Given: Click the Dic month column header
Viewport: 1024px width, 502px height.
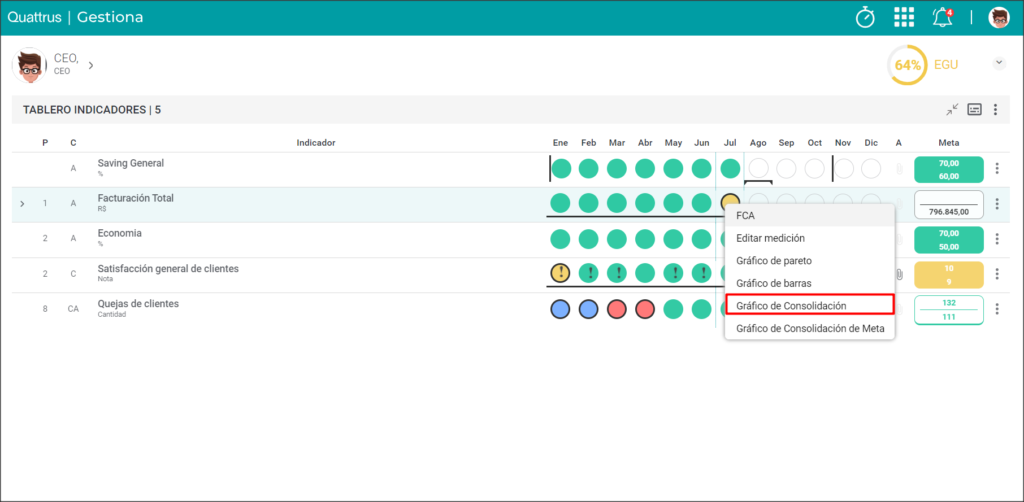Looking at the screenshot, I should (871, 142).
